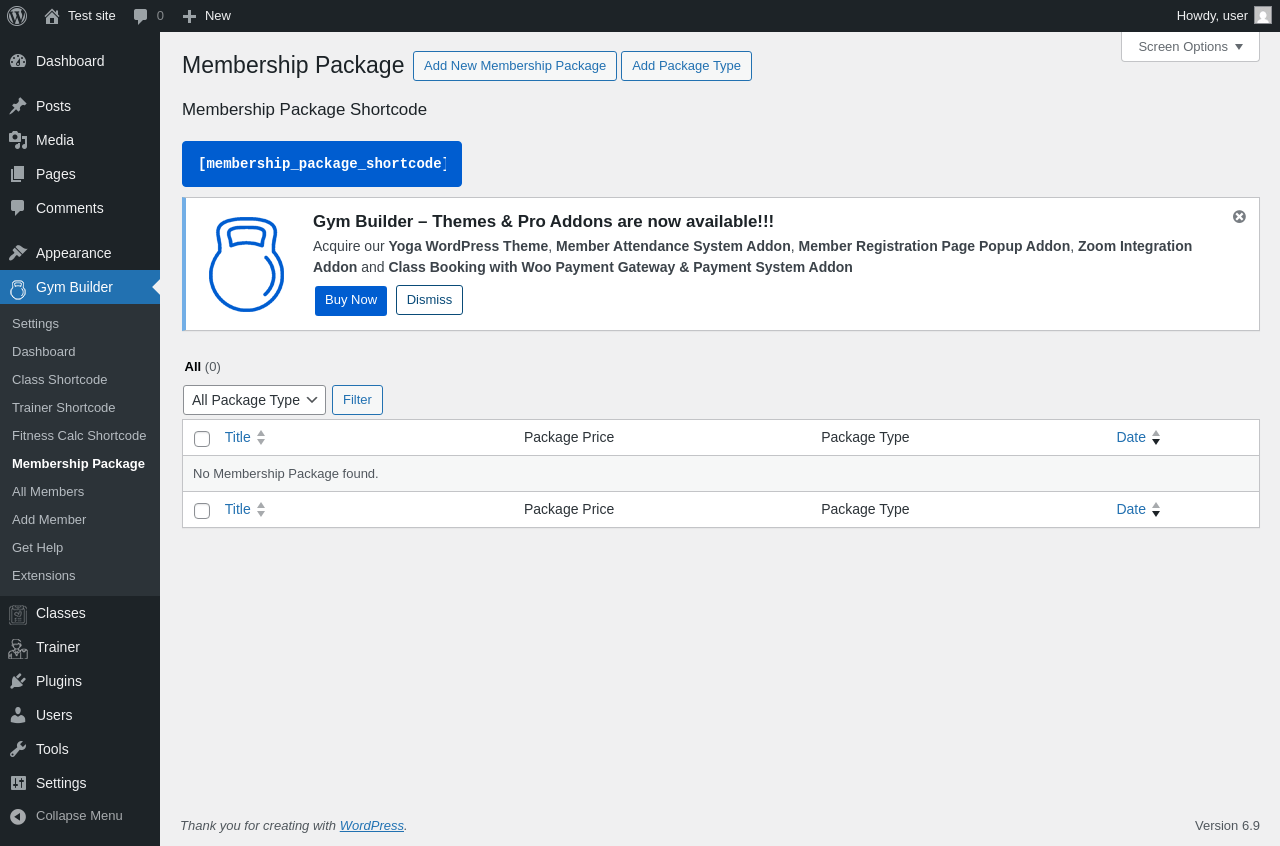
Task: Dismiss the promo notice with the X icon
Action: tap(1239, 217)
